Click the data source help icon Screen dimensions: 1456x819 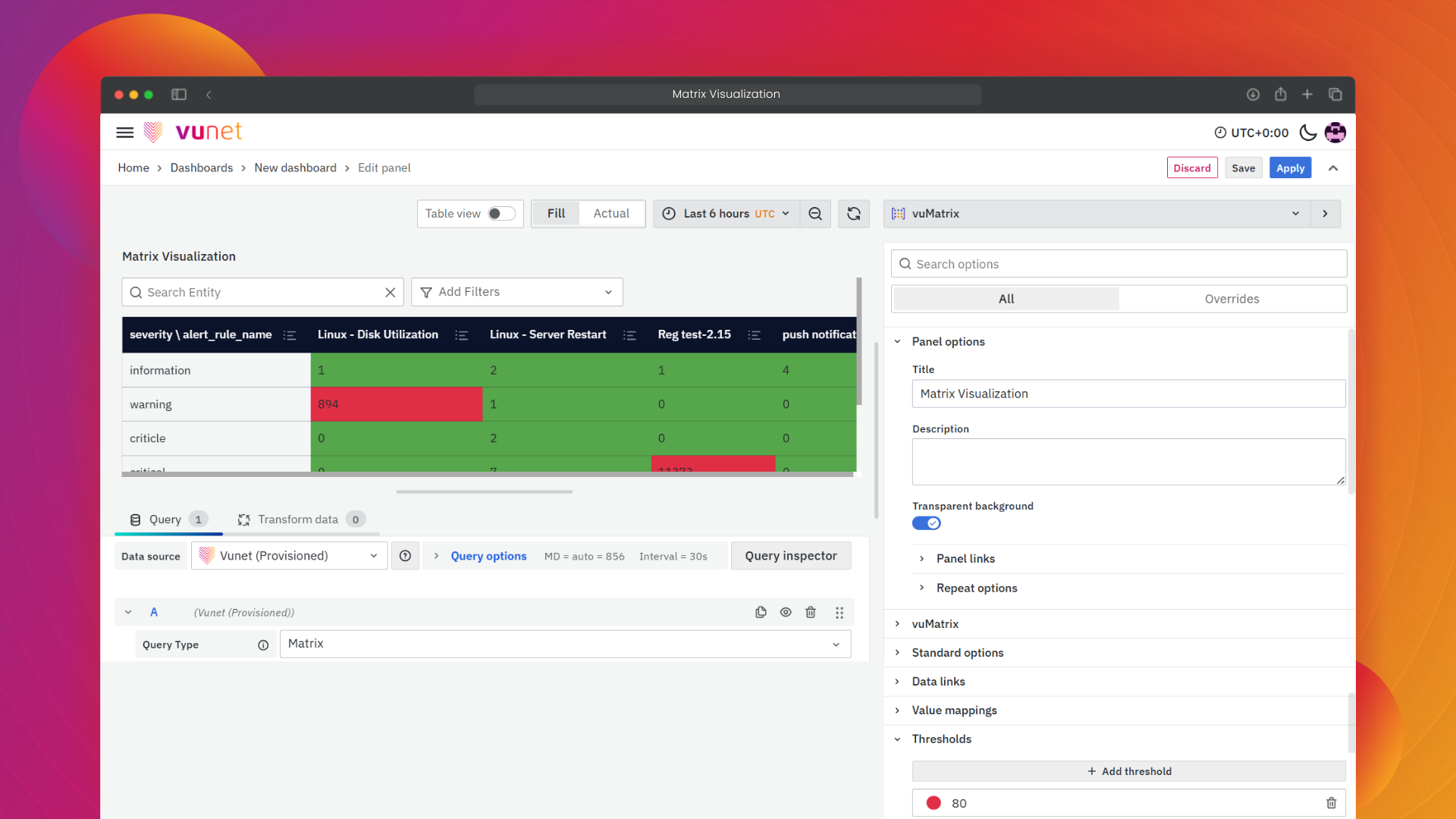pos(405,556)
